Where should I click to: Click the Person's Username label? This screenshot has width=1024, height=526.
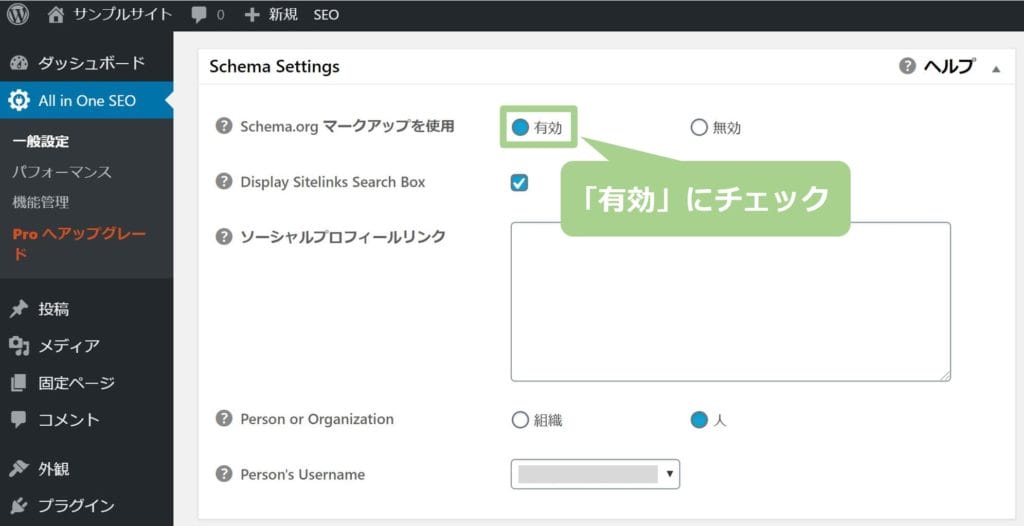[x=302, y=474]
